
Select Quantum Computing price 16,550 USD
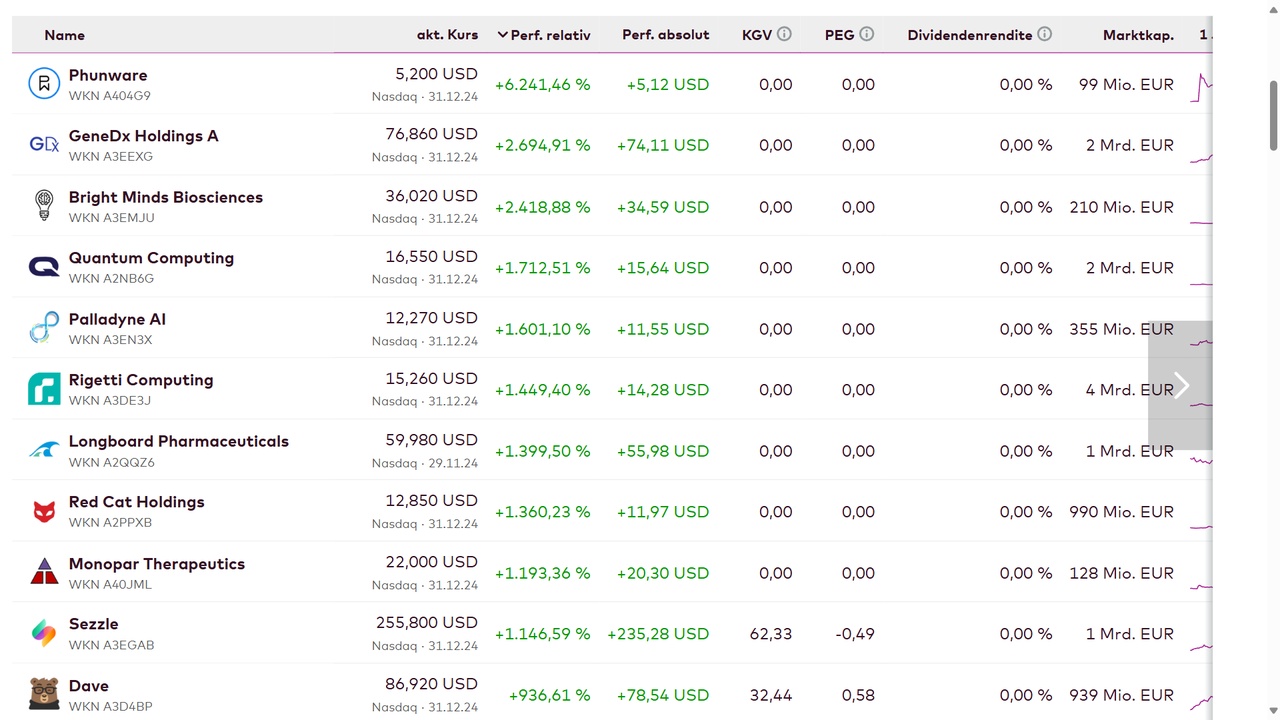pyautogui.click(x=431, y=257)
